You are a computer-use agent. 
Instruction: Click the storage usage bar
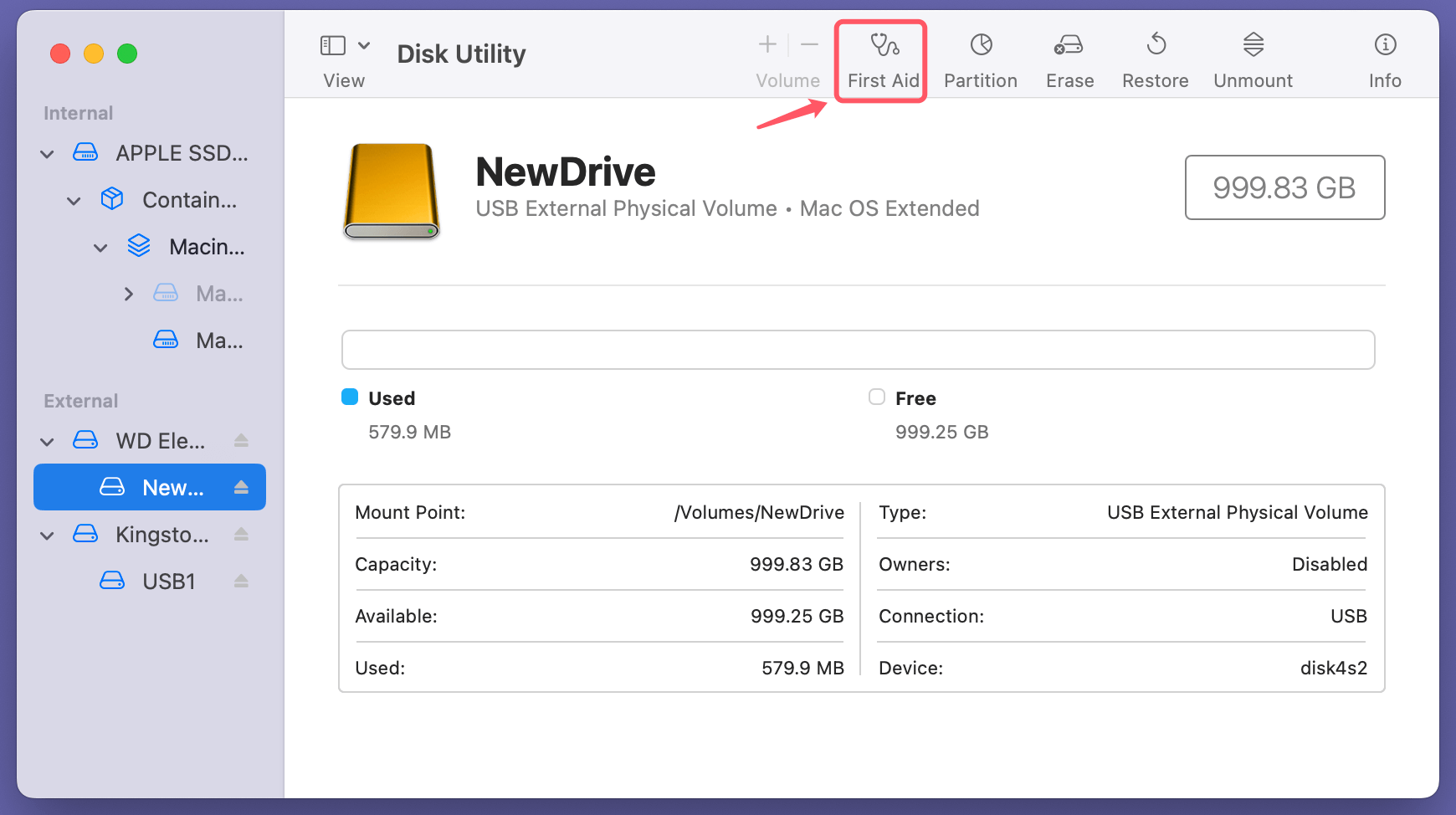858,350
